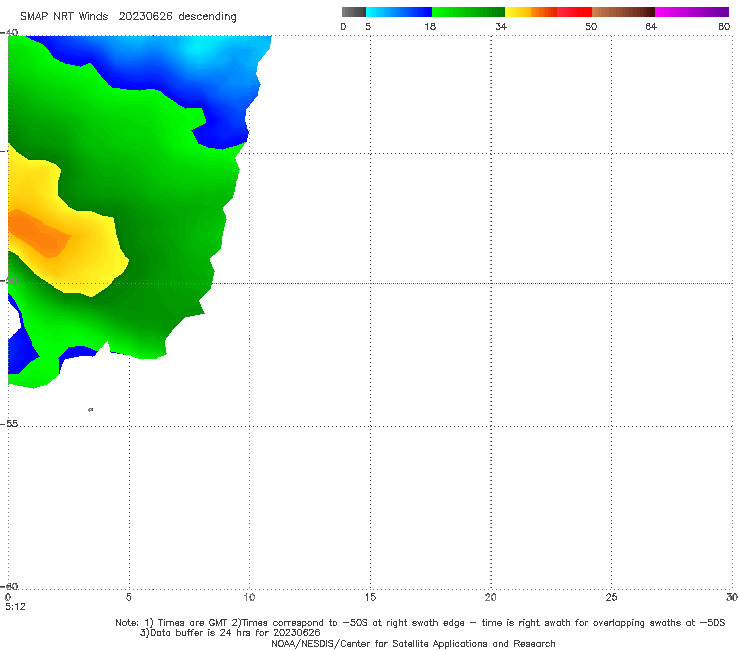This screenshot has width=740, height=650.
Task: Click the "5:12" swath time label
Action: (15, 607)
